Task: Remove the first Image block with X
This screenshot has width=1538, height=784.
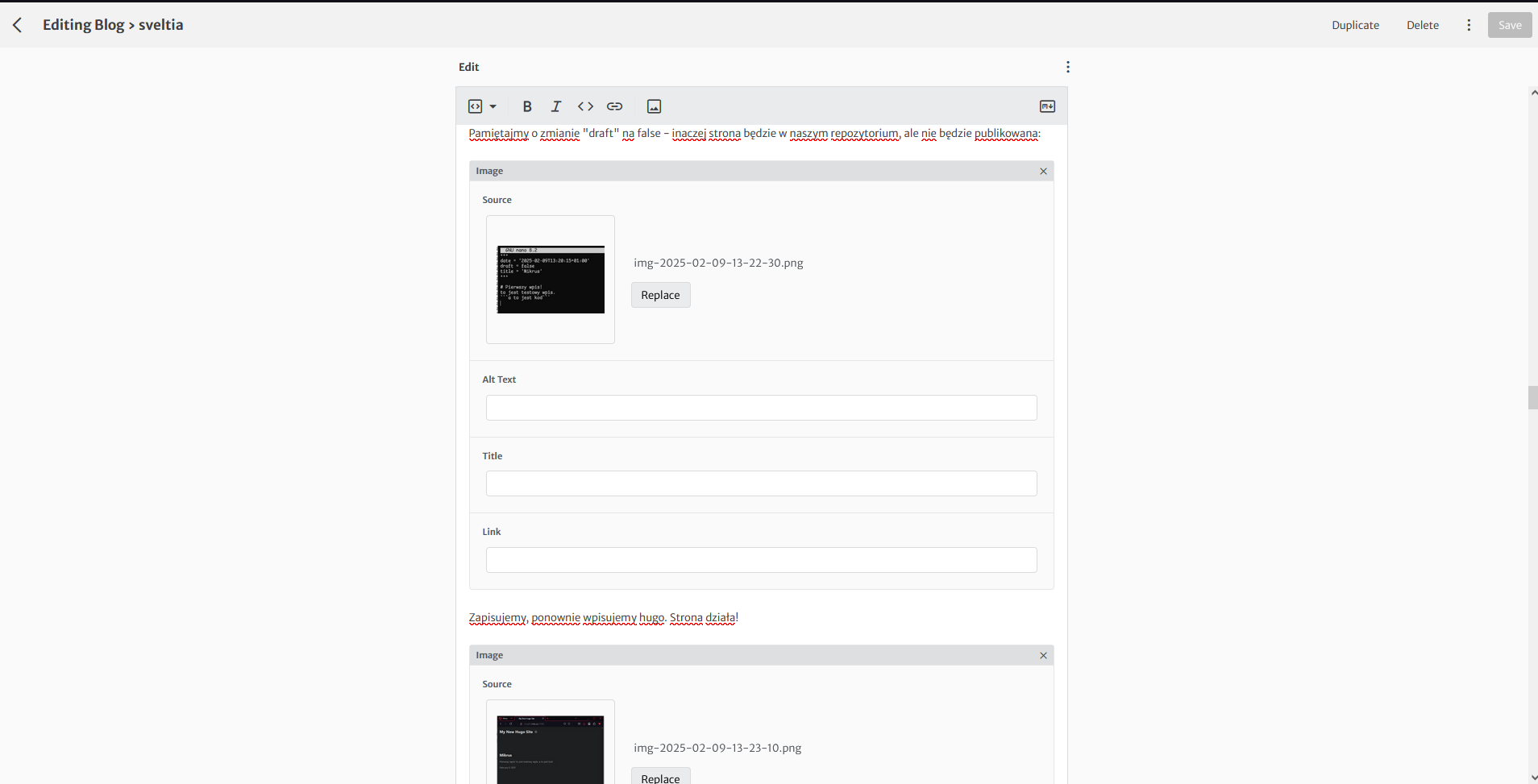Action: point(1043,171)
